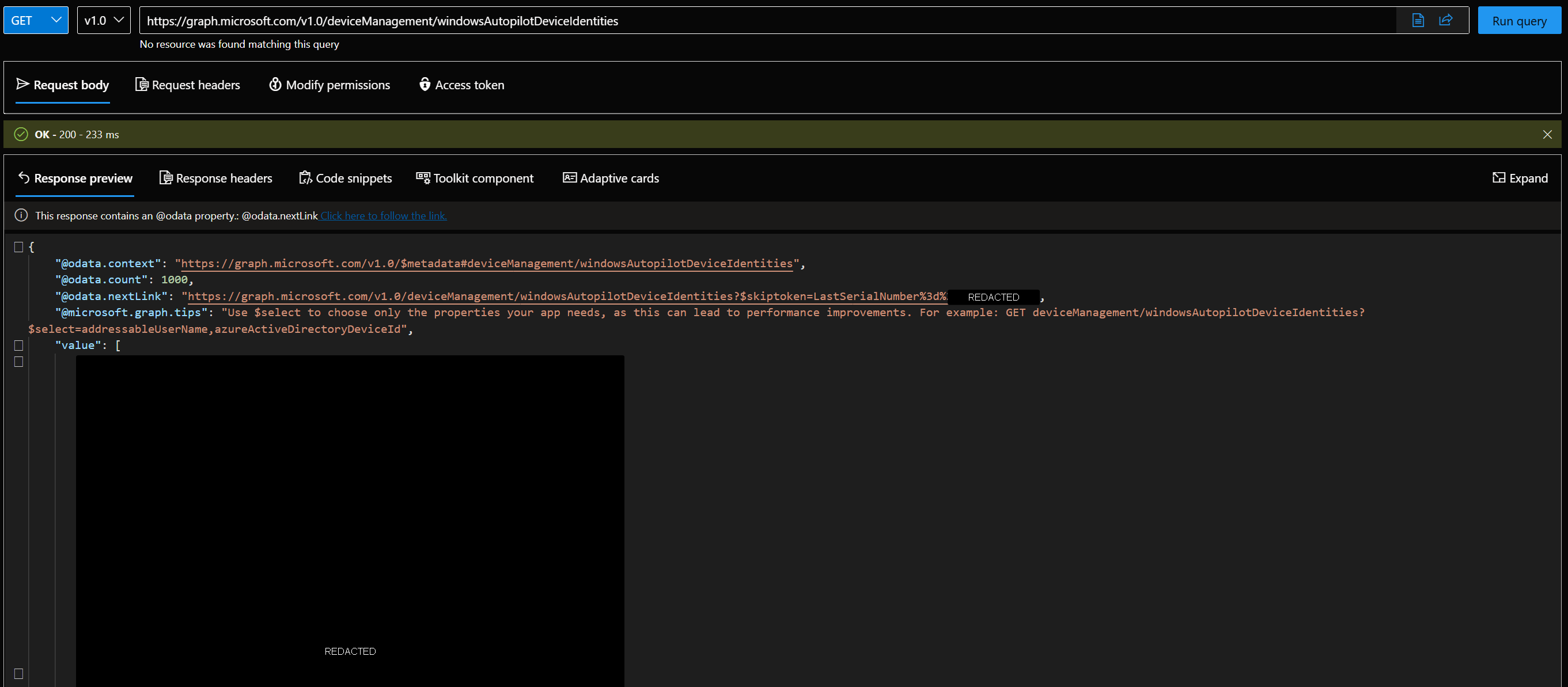Click the Response headers document icon
This screenshot has height=687, width=1568.
[x=165, y=178]
